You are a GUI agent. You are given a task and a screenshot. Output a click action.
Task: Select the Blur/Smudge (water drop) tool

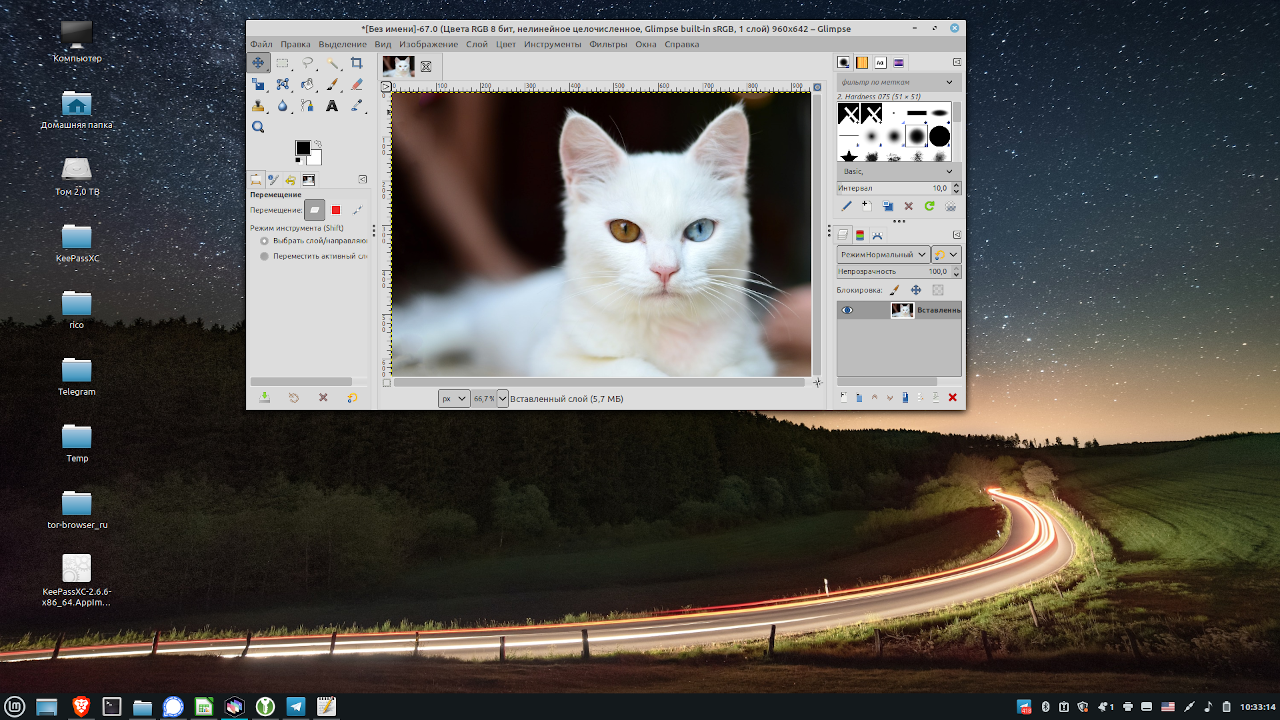point(282,107)
